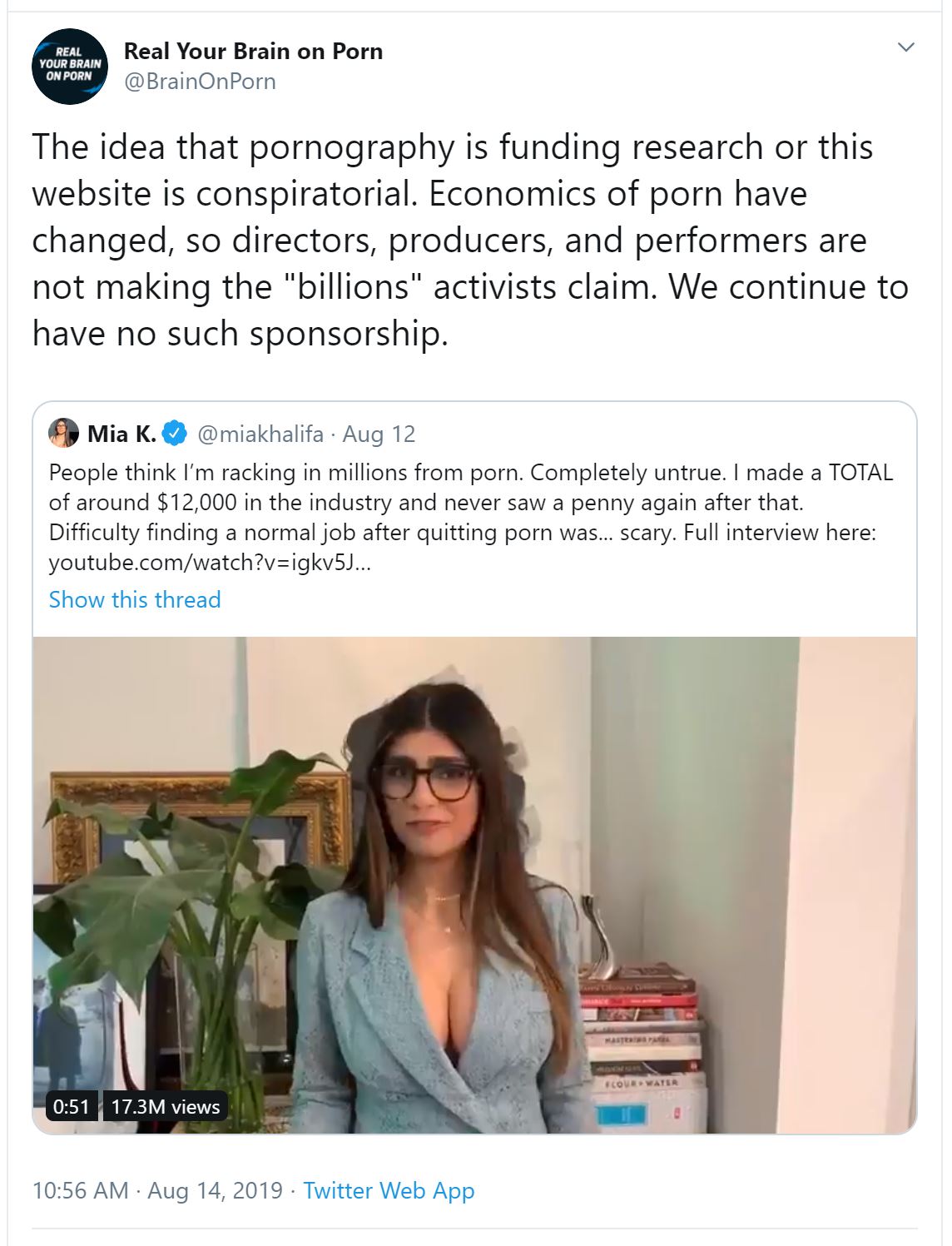
Task: Open the Mia K. display name
Action: click(x=121, y=434)
